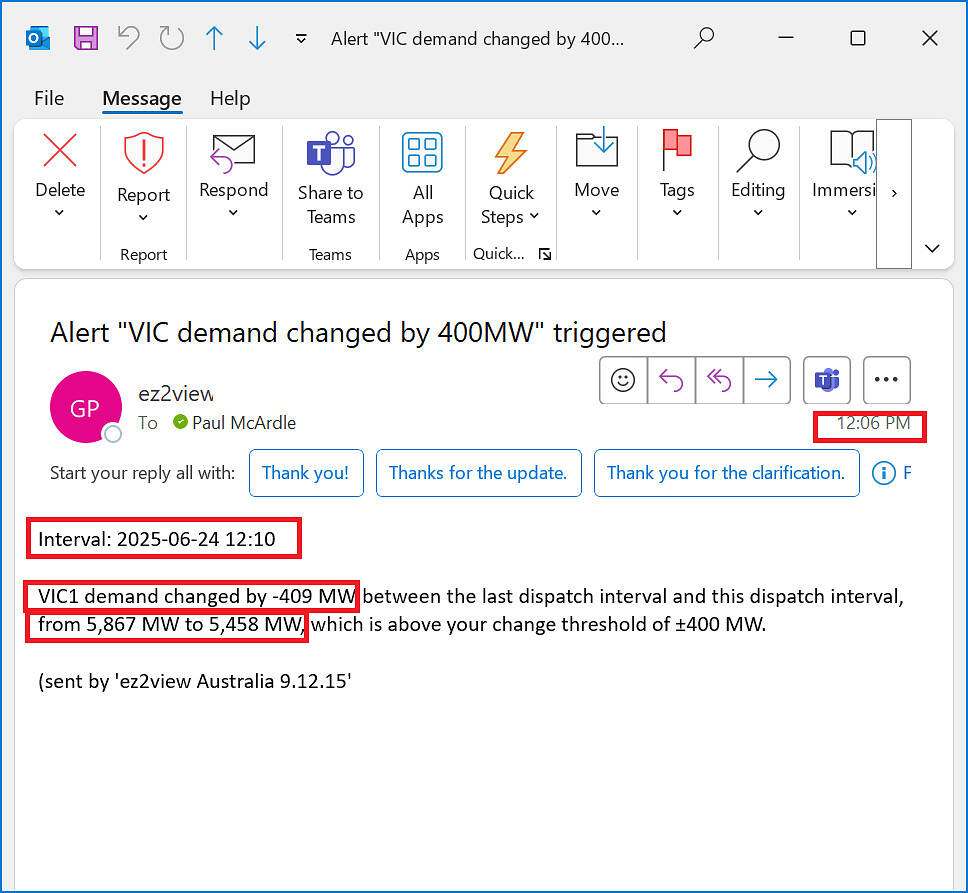
Task: Expand the Tags dropdown arrow
Action: [677, 213]
